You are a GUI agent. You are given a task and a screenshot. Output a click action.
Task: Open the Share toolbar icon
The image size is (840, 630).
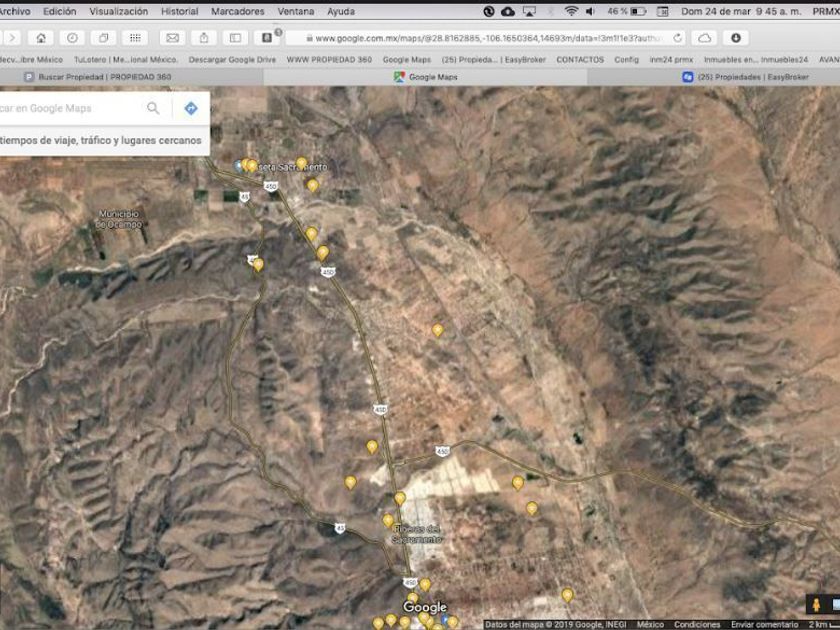tap(204, 38)
